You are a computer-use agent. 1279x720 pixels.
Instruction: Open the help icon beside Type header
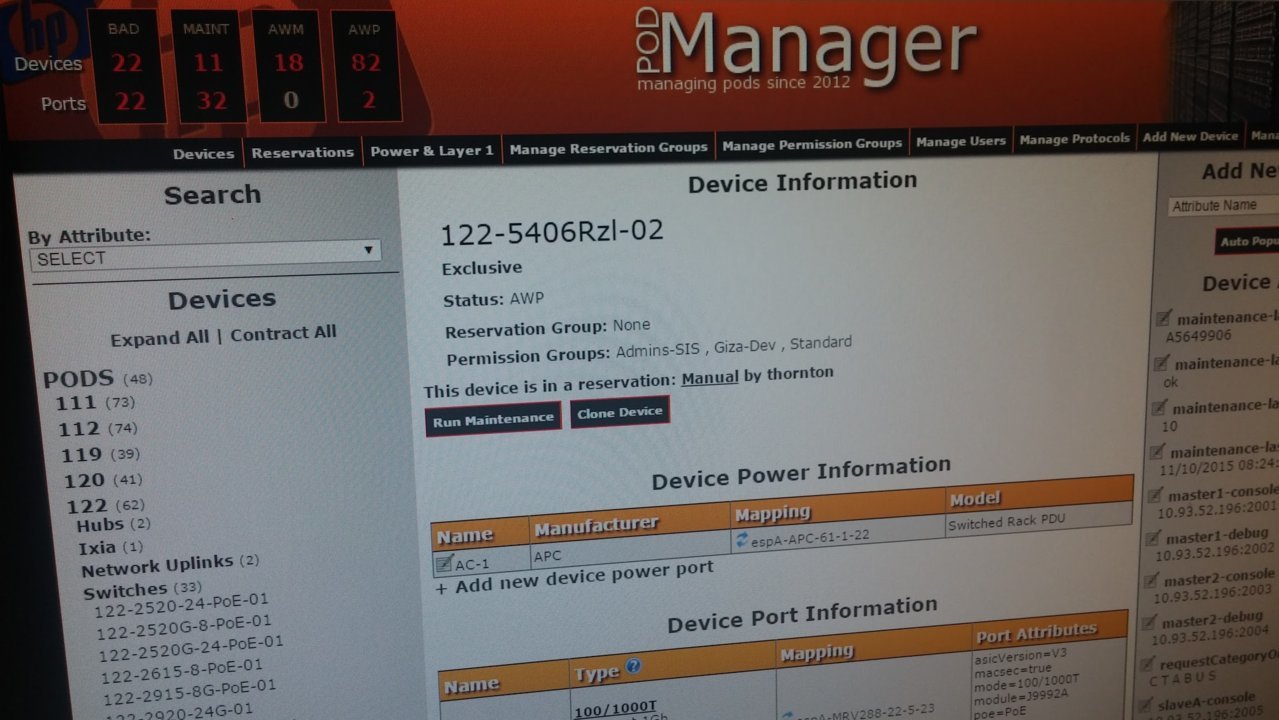[x=632, y=666]
